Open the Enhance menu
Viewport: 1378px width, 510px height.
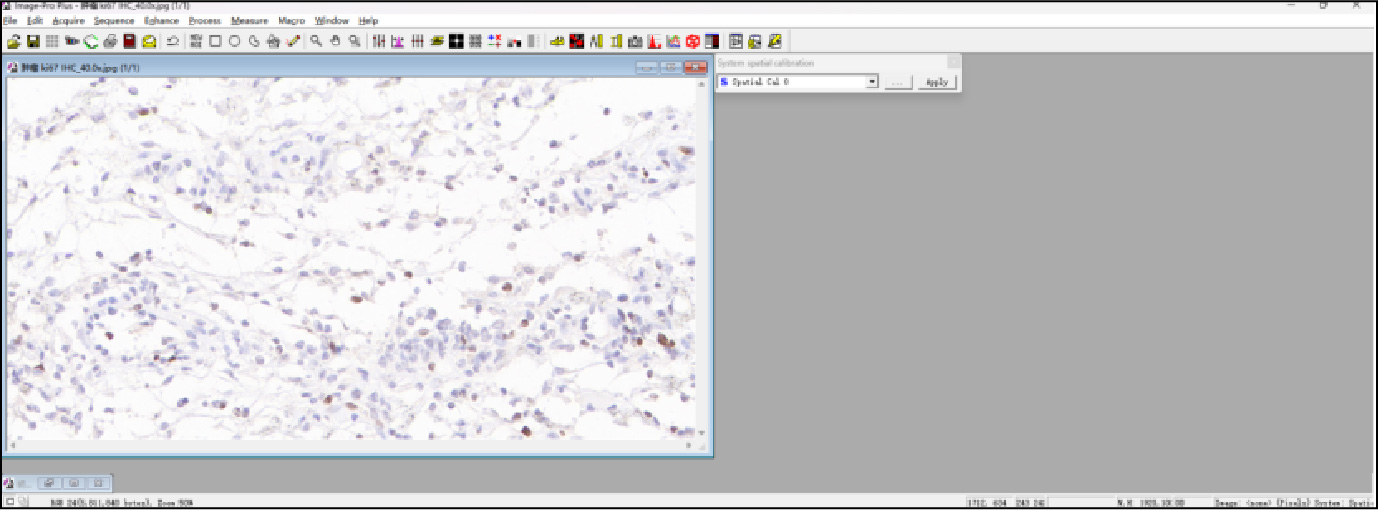point(160,20)
